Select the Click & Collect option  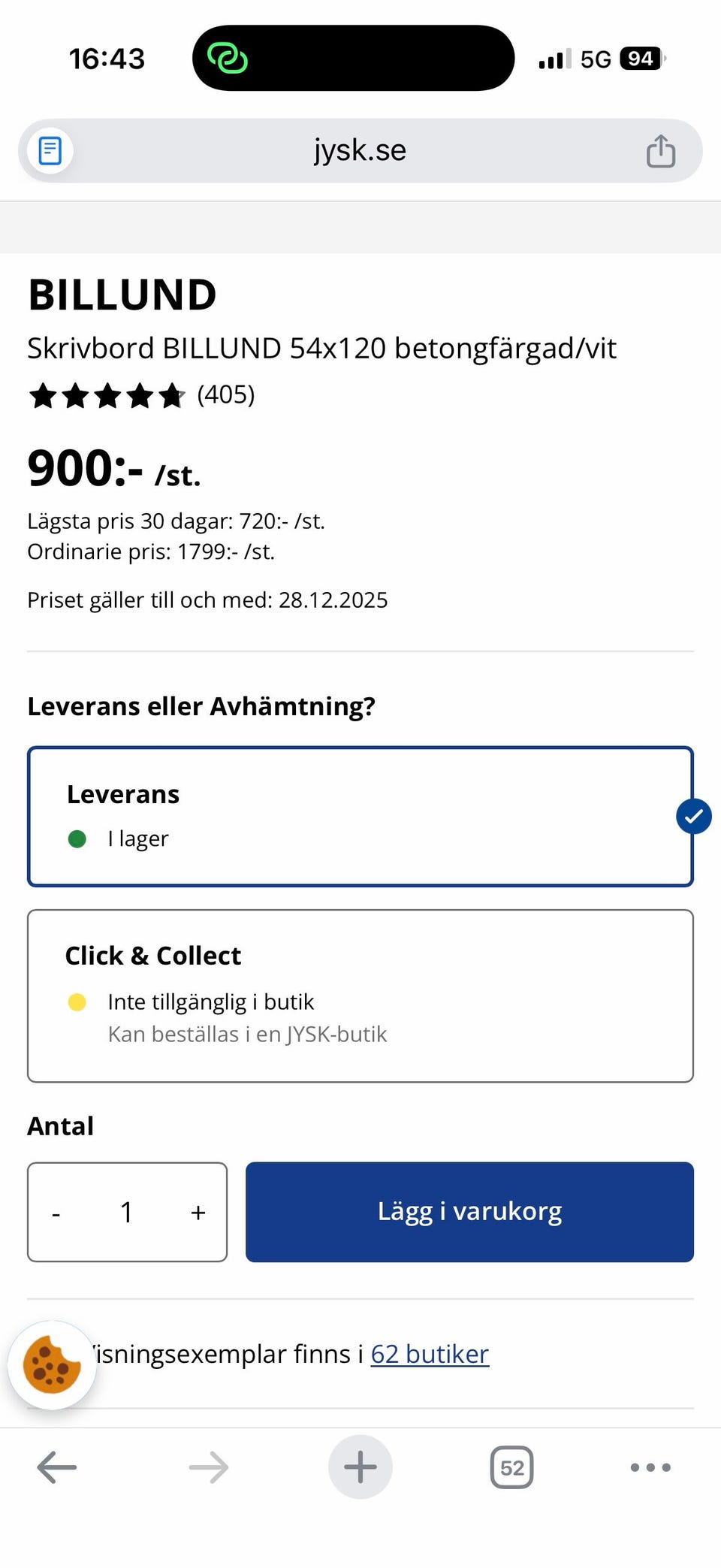click(359, 995)
